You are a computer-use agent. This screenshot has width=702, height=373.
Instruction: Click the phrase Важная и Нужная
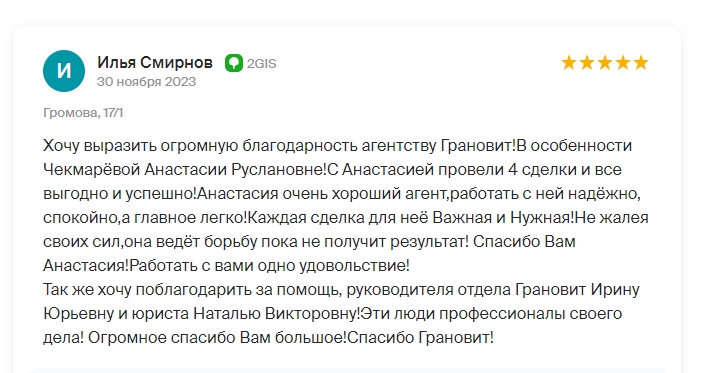coord(501,218)
